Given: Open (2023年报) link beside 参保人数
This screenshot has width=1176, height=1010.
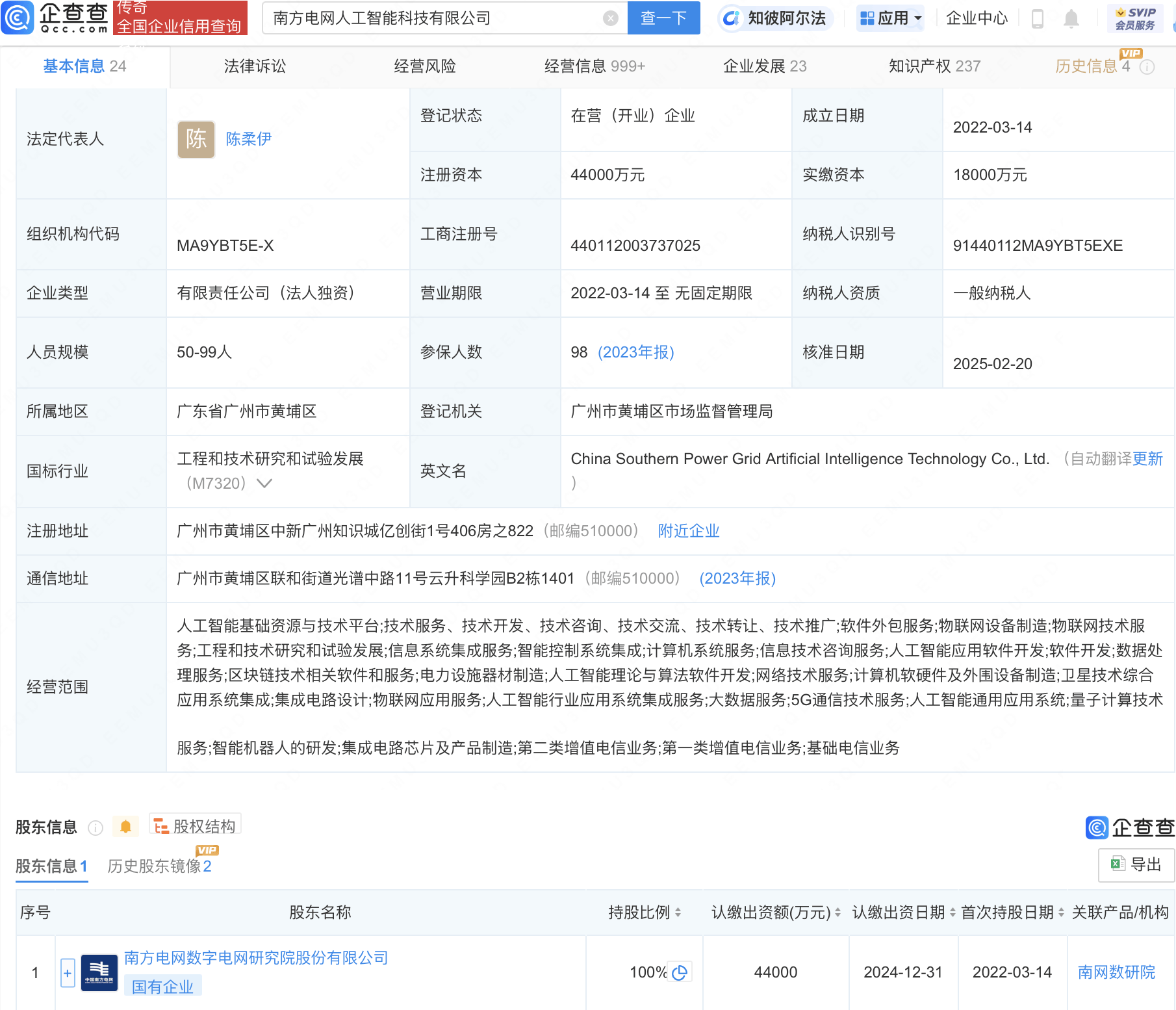Looking at the screenshot, I should 635,352.
